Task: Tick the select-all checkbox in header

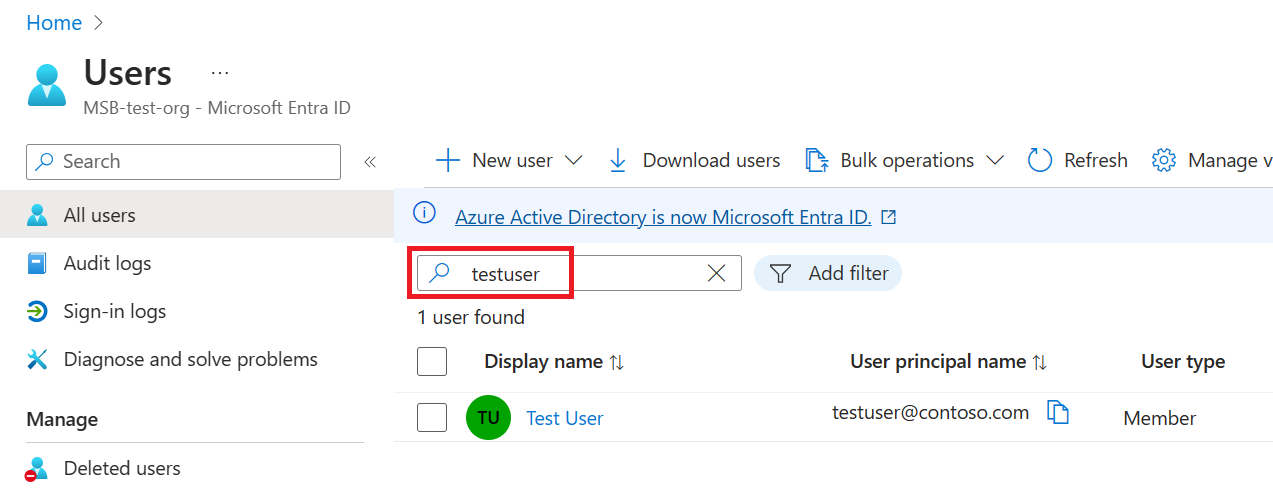Action: click(x=432, y=361)
